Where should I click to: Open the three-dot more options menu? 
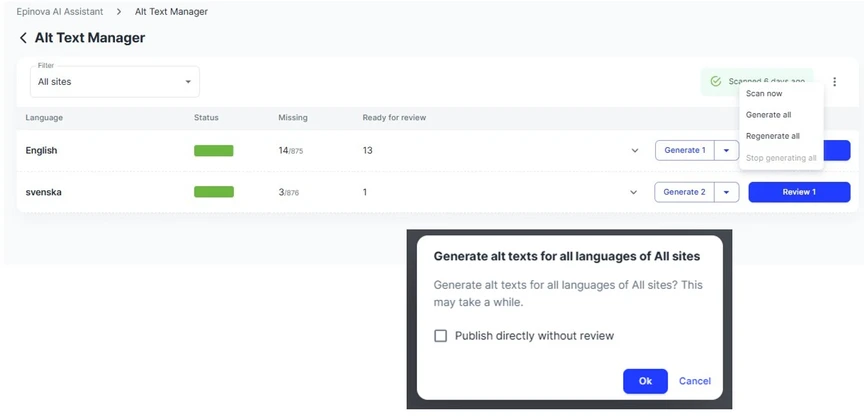point(834,82)
